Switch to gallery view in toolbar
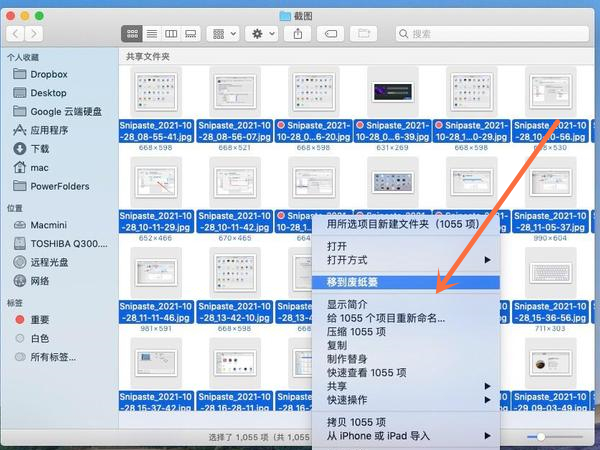The width and height of the screenshot is (600, 450). (190, 34)
